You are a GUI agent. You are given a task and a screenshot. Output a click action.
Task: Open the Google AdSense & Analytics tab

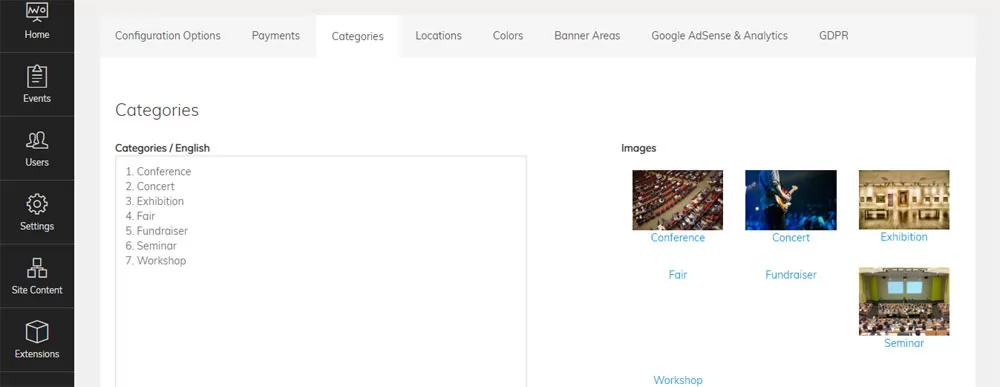pos(719,36)
